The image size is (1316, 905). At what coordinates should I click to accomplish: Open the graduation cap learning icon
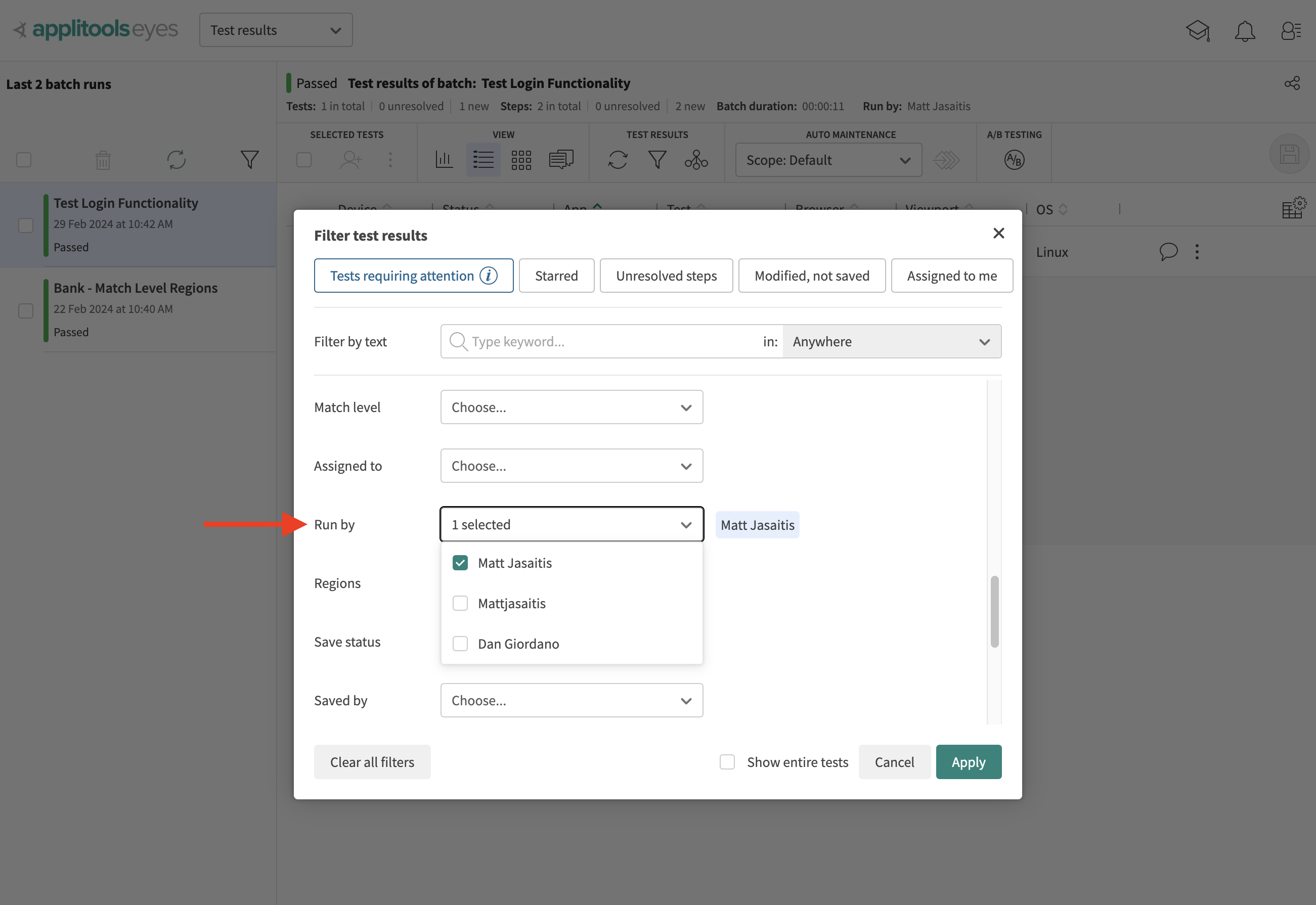pyautogui.click(x=1198, y=31)
